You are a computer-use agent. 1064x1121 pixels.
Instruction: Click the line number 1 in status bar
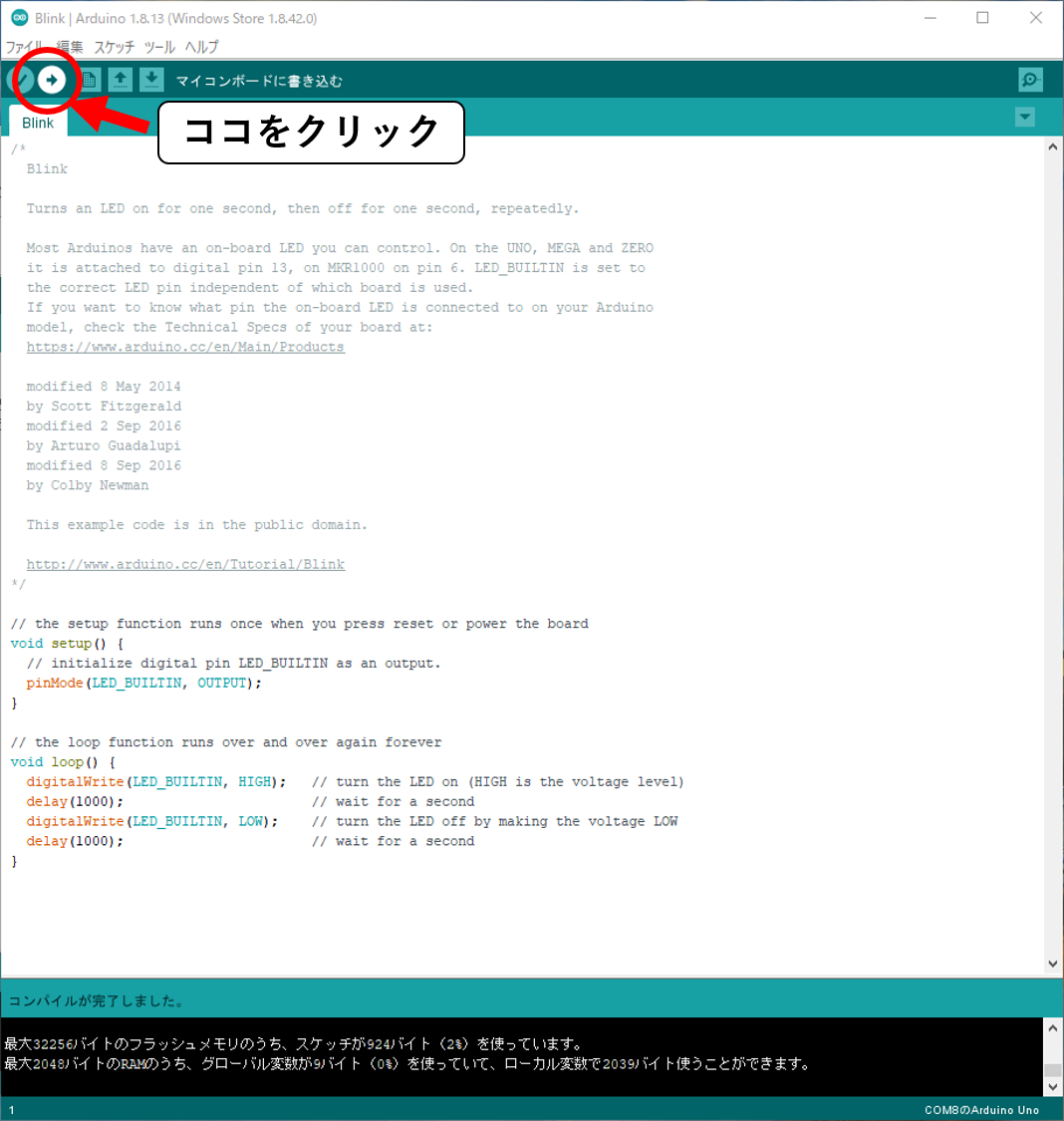click(x=11, y=1110)
